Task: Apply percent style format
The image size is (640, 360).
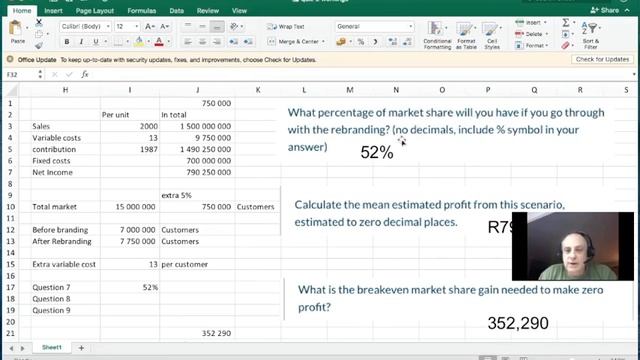Action: [361, 42]
